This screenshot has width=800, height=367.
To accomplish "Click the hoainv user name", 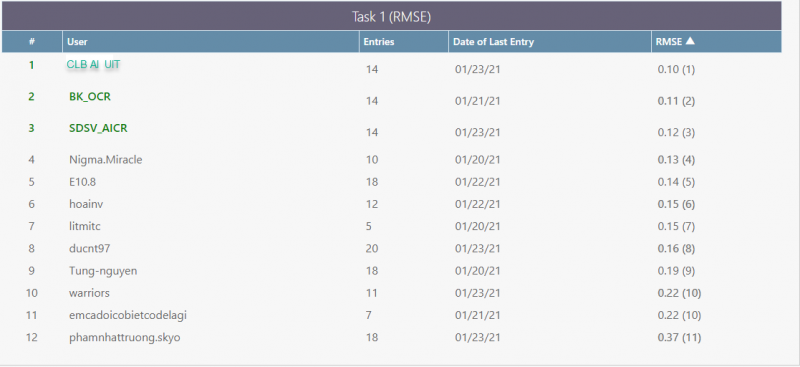I will coord(86,204).
